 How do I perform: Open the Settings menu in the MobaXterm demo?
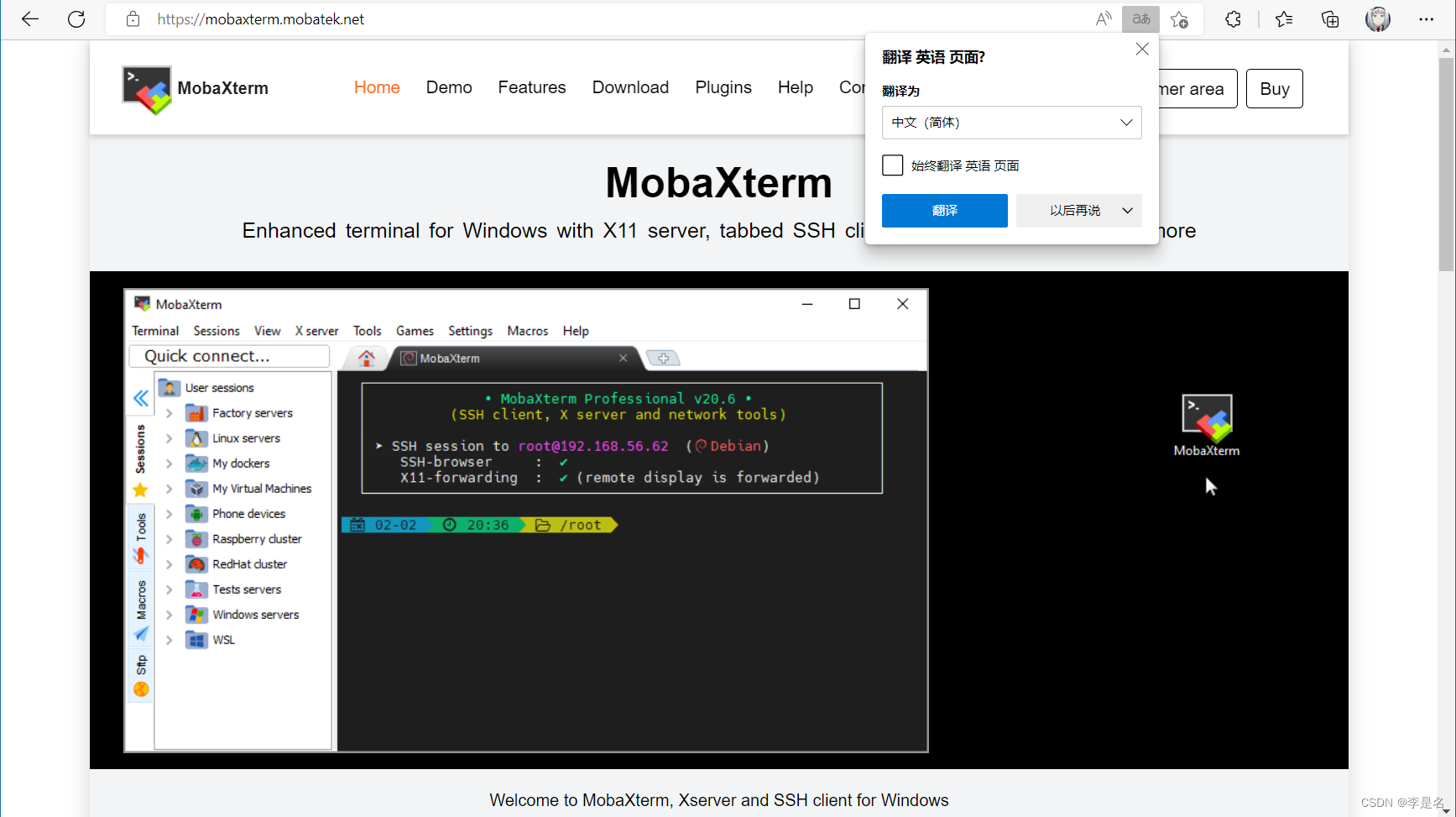coord(470,331)
